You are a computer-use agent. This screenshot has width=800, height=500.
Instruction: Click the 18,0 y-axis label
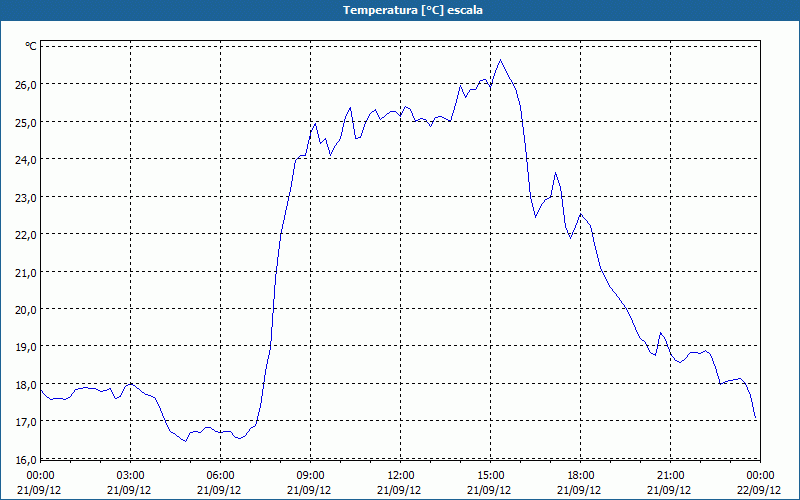click(26, 385)
